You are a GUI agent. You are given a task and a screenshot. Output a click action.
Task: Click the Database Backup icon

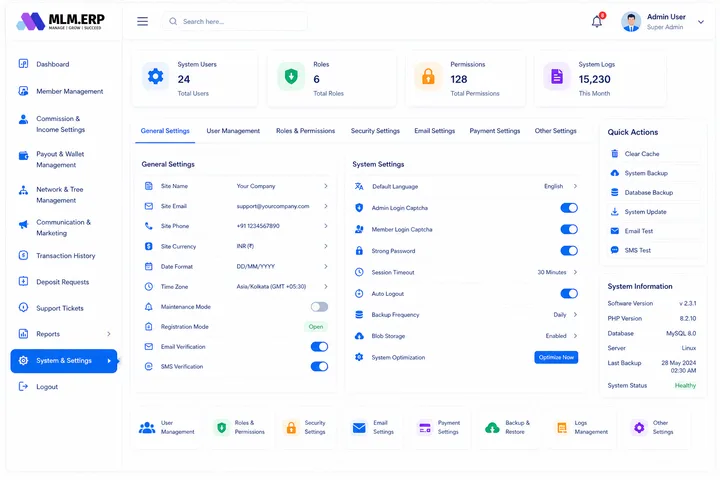614,192
